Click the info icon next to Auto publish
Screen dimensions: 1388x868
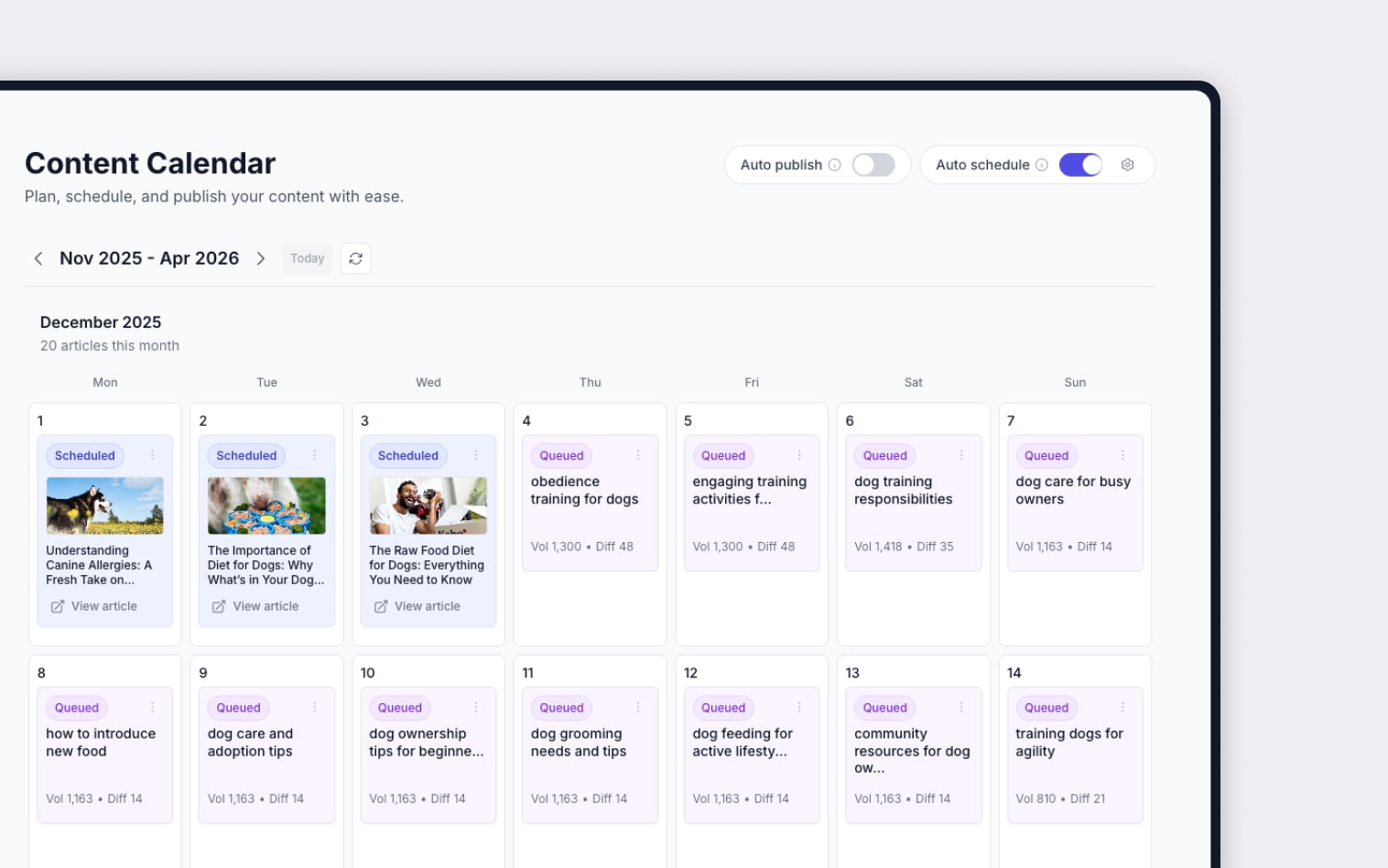tap(834, 165)
